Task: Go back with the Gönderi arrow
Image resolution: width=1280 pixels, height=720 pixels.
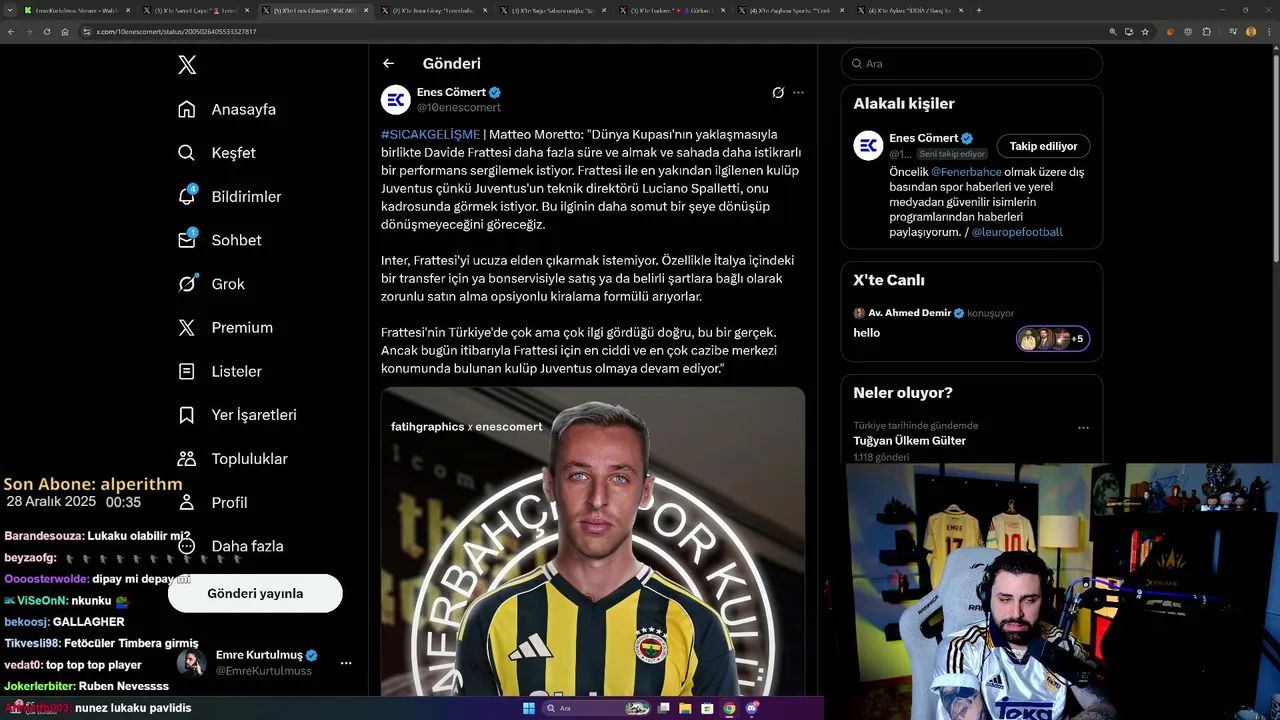Action: 388,63
